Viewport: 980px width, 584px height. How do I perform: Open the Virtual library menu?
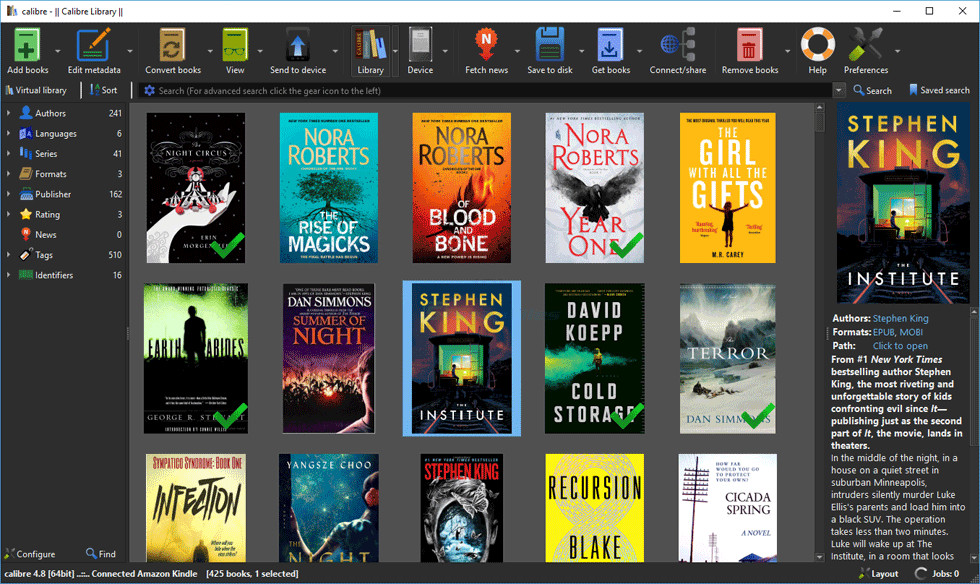click(38, 89)
